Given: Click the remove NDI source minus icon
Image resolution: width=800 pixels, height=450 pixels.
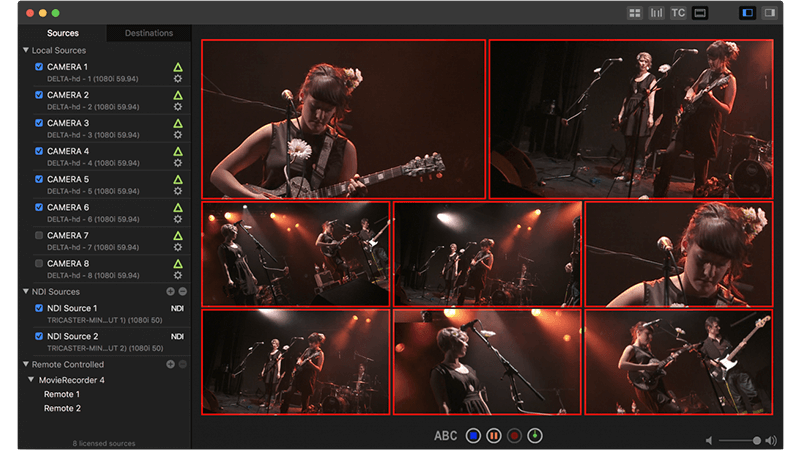Looking at the screenshot, I should [x=182, y=291].
